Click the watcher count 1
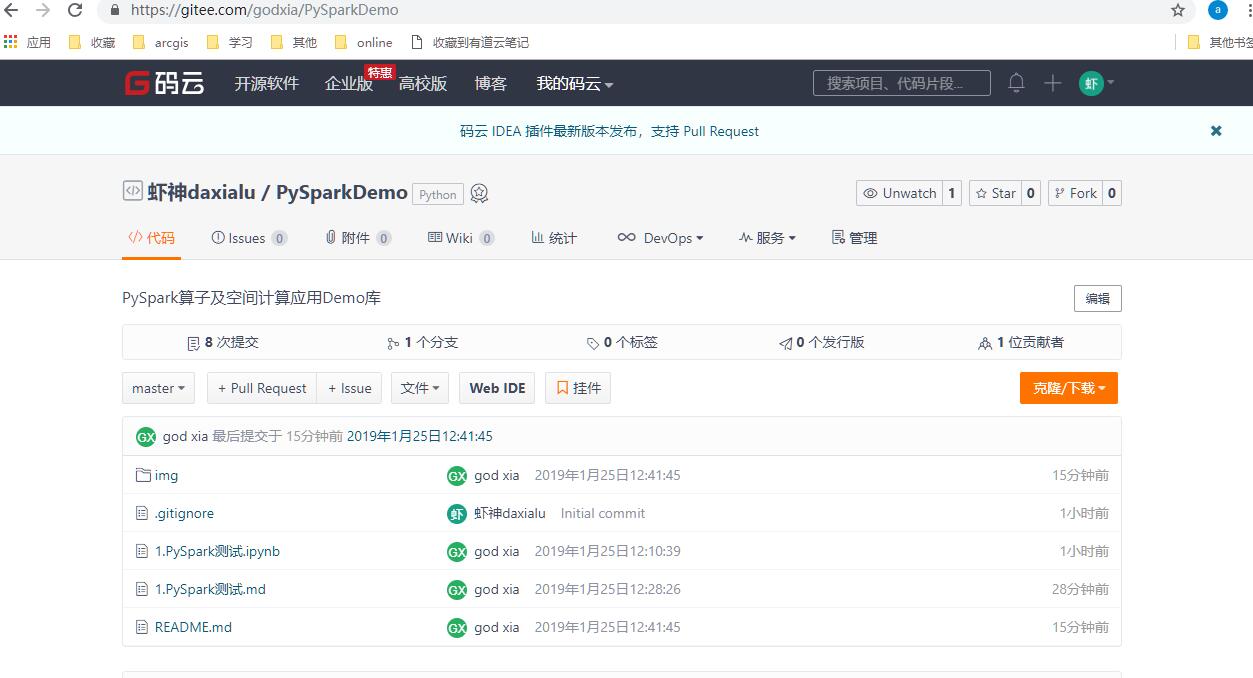 (951, 193)
